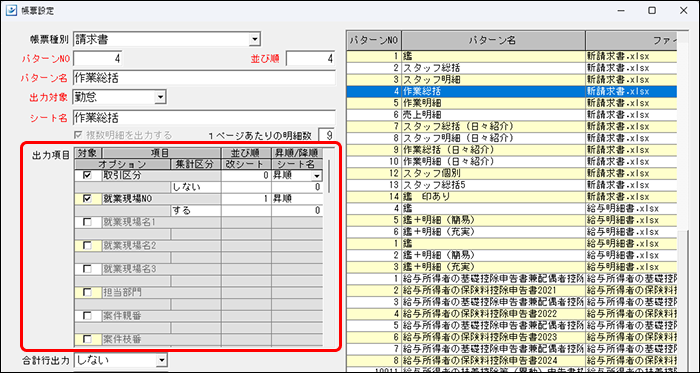The height and width of the screenshot is (373, 700).
Task: Open the 帳票種別 dropdown showing 請求書
Action: click(254, 39)
